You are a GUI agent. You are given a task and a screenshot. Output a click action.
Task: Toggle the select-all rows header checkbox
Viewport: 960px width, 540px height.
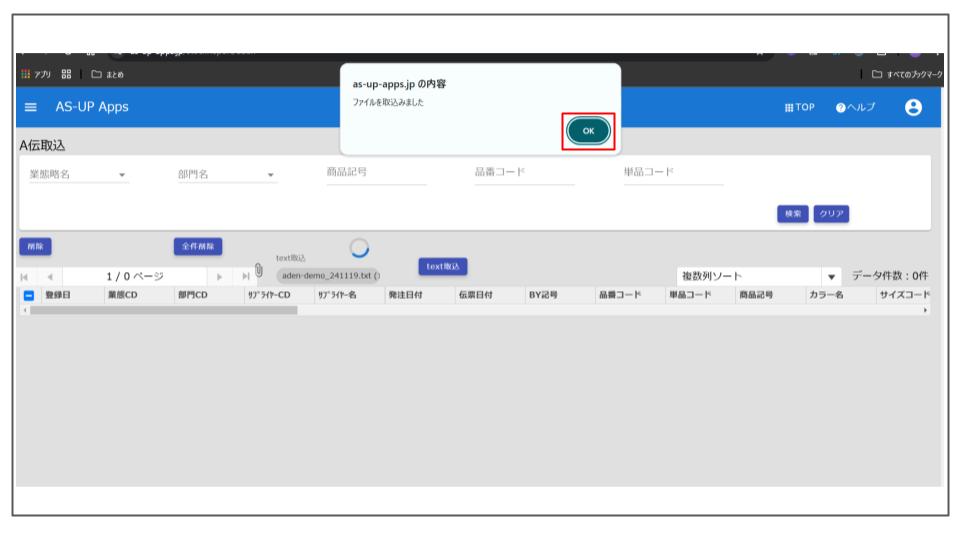pos(28,295)
